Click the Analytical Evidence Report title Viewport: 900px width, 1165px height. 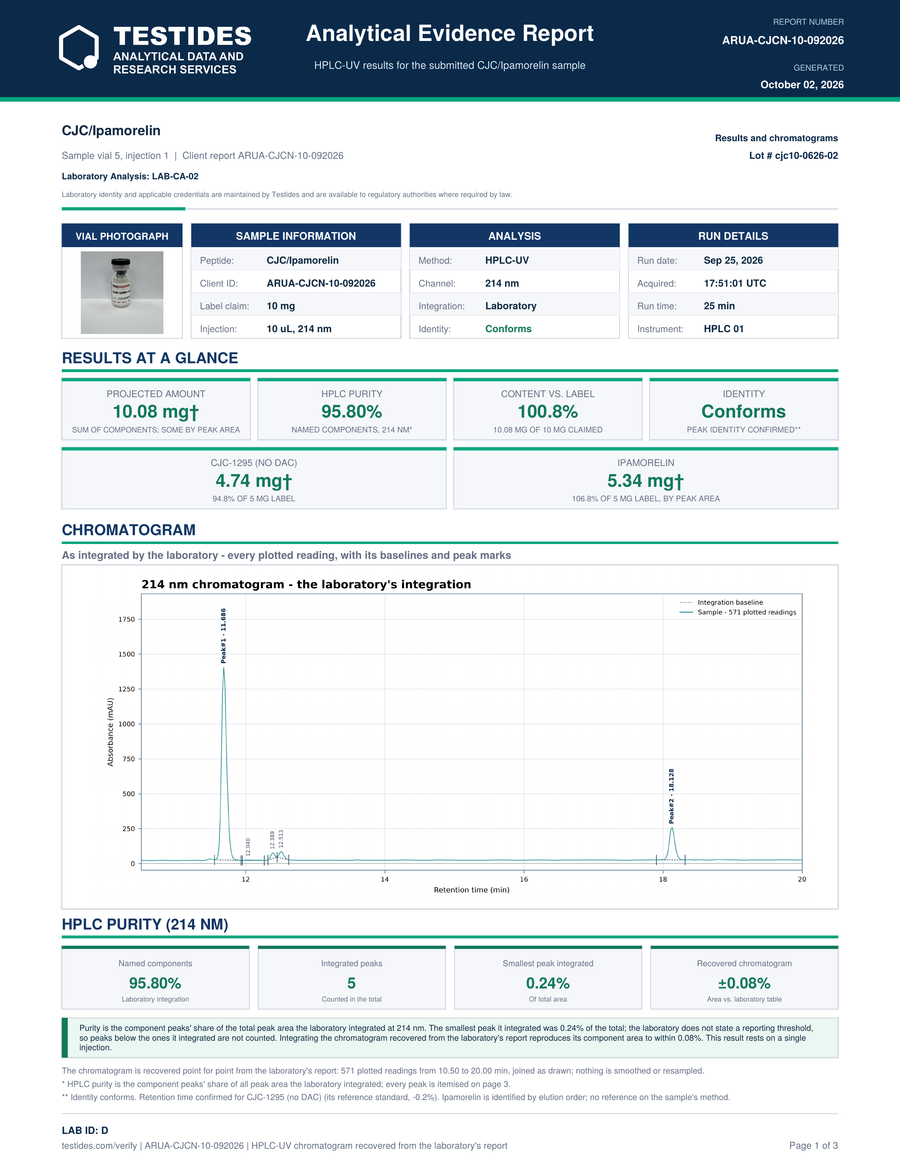pyautogui.click(x=450, y=33)
